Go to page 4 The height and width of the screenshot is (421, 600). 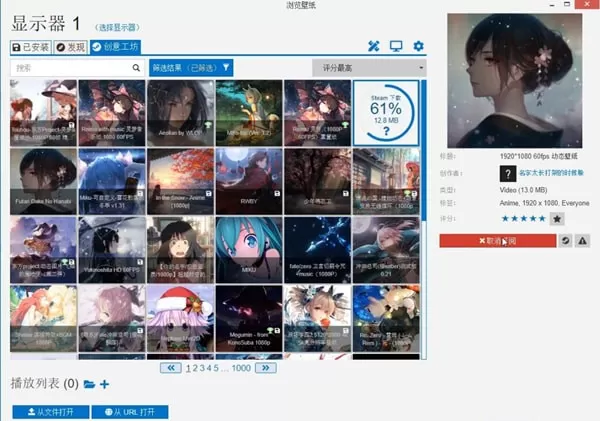[209, 368]
